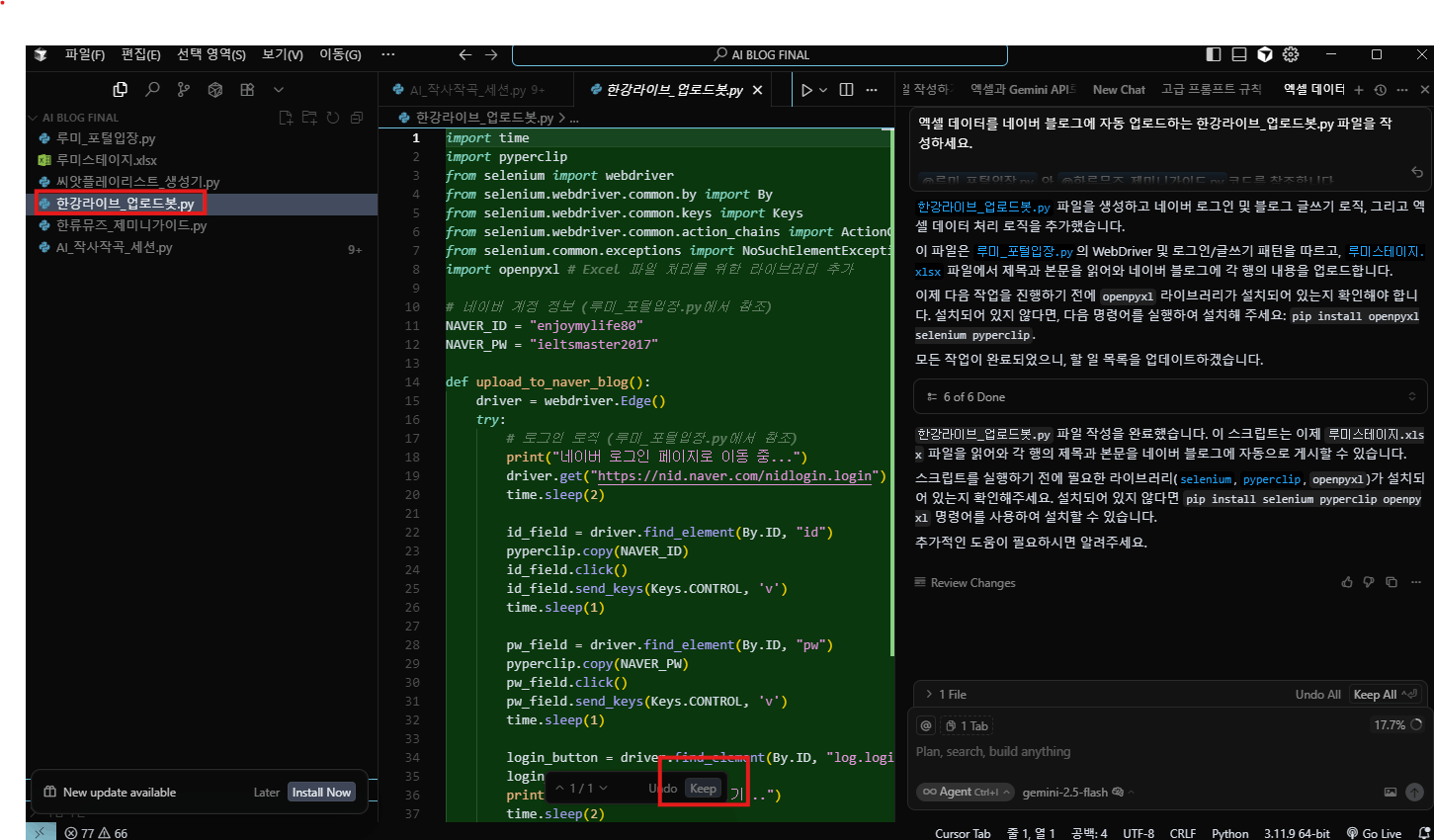Open chat history with the clock icon
The width and height of the screenshot is (1434, 840).
point(1381,90)
